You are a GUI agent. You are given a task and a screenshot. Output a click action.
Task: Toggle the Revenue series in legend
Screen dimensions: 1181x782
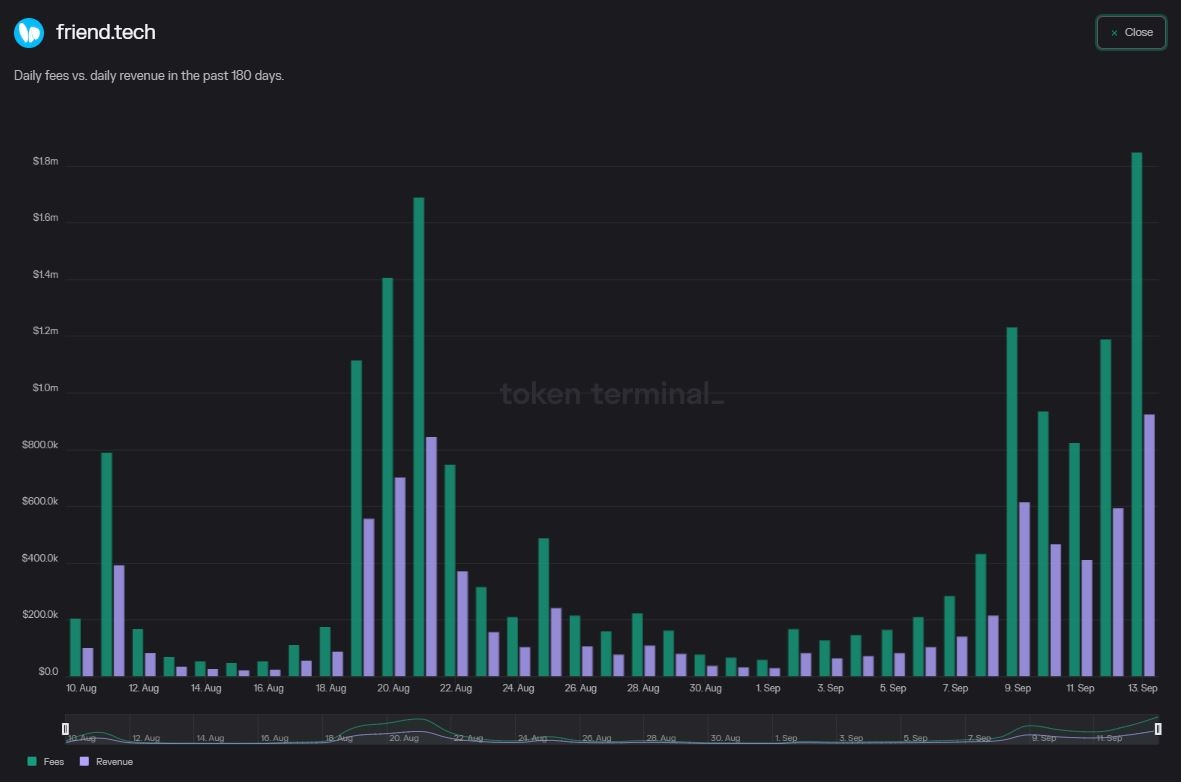pyautogui.click(x=106, y=762)
